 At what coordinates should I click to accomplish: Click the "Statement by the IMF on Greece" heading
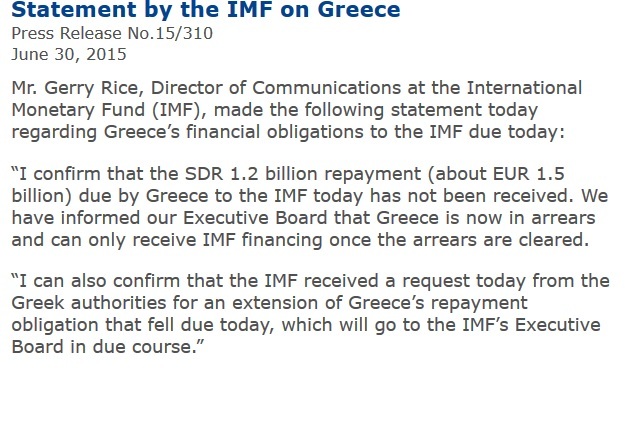pos(205,11)
